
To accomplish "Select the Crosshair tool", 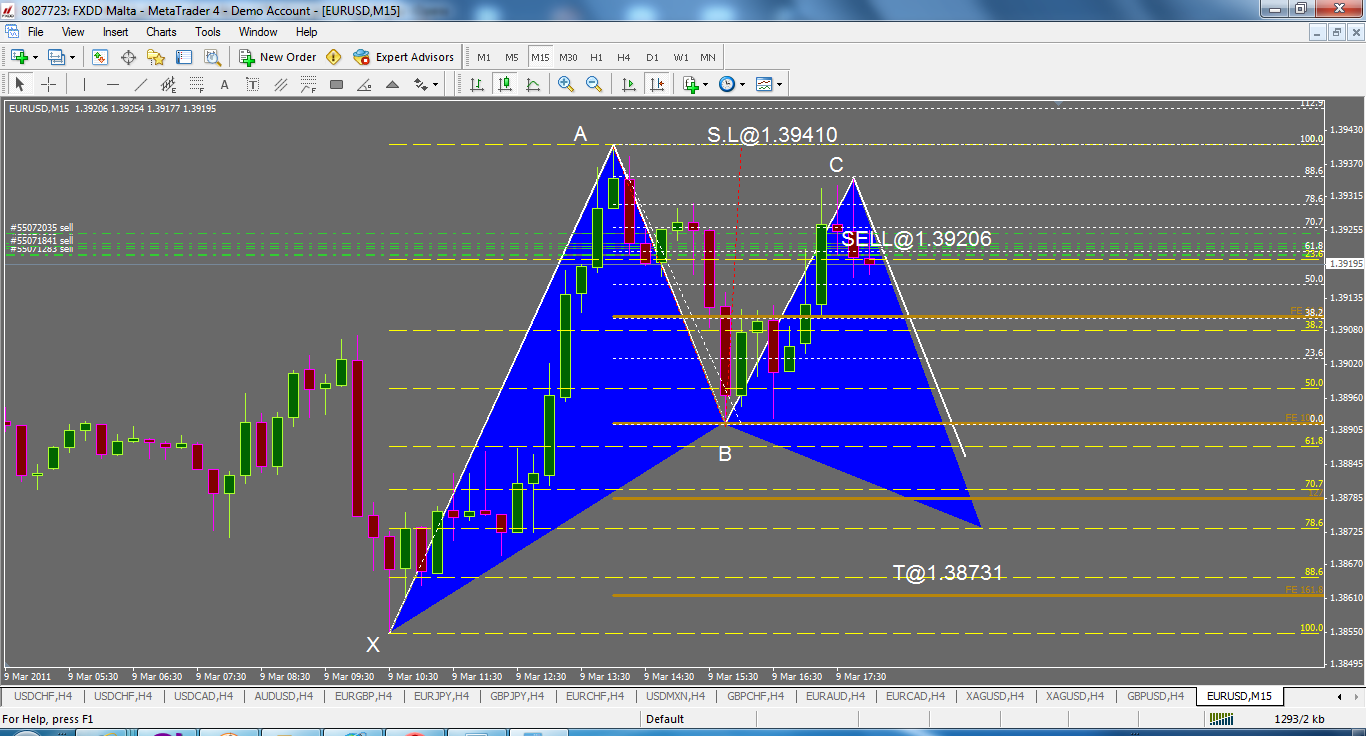I will coord(48,84).
